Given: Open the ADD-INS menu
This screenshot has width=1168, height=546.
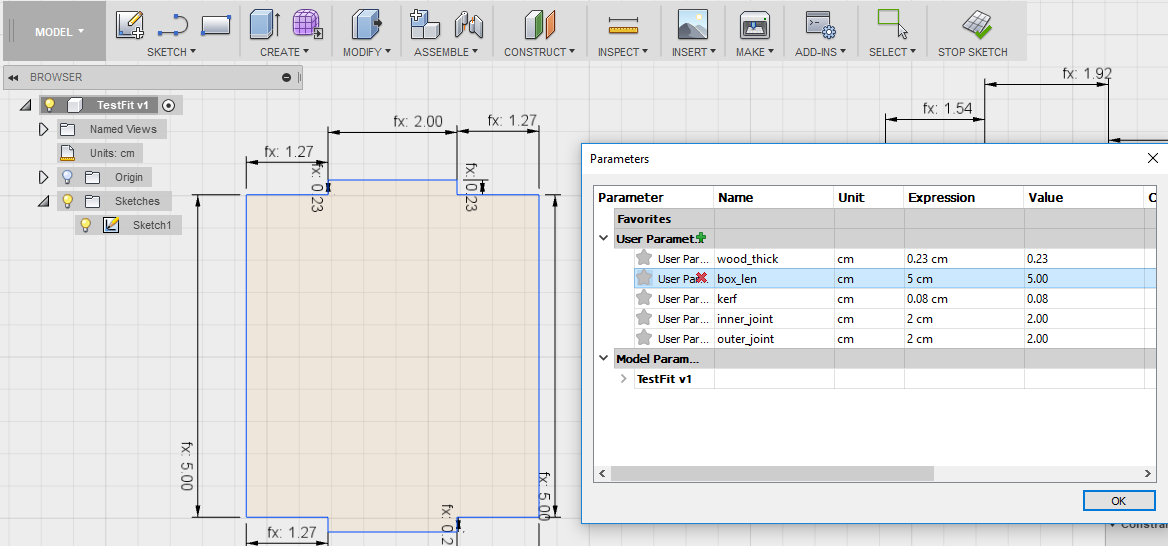Looking at the screenshot, I should click(x=820, y=52).
